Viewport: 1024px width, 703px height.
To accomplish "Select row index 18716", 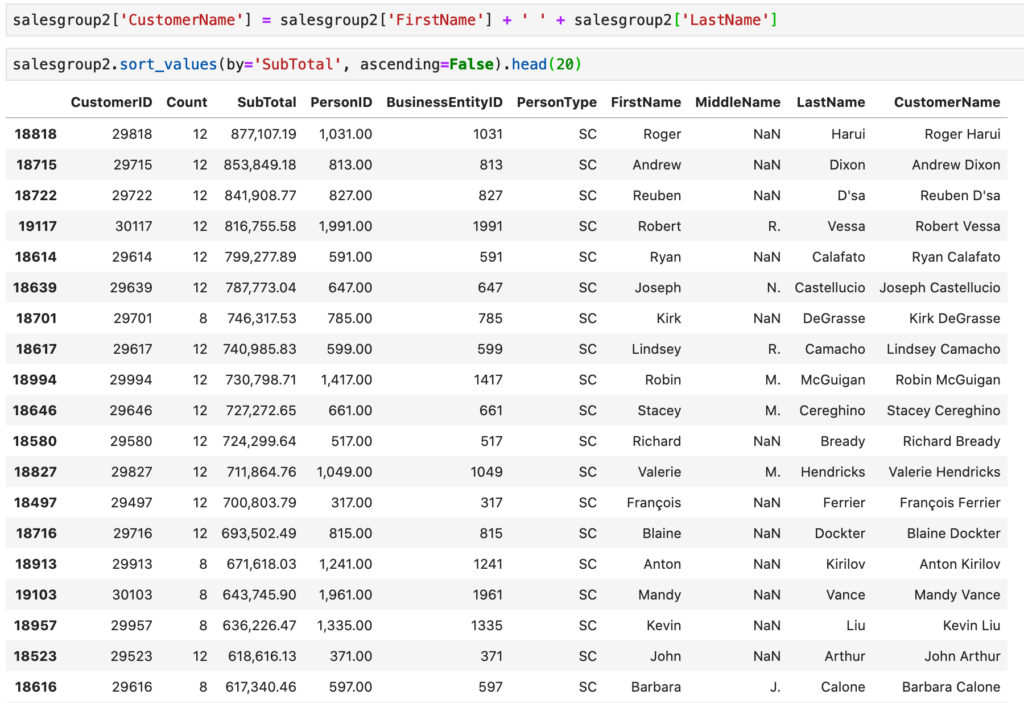I will point(36,533).
